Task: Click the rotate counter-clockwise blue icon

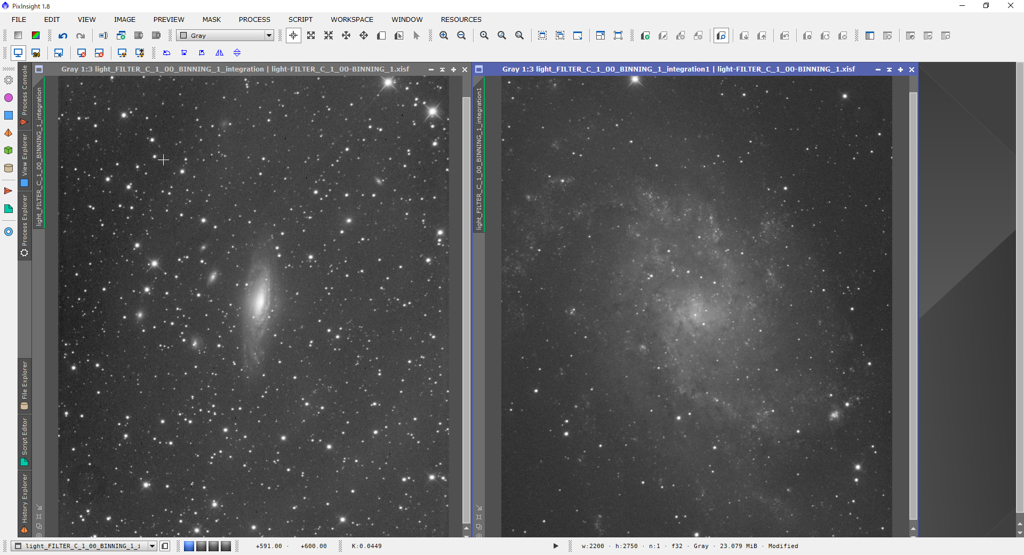Action: click(167, 53)
